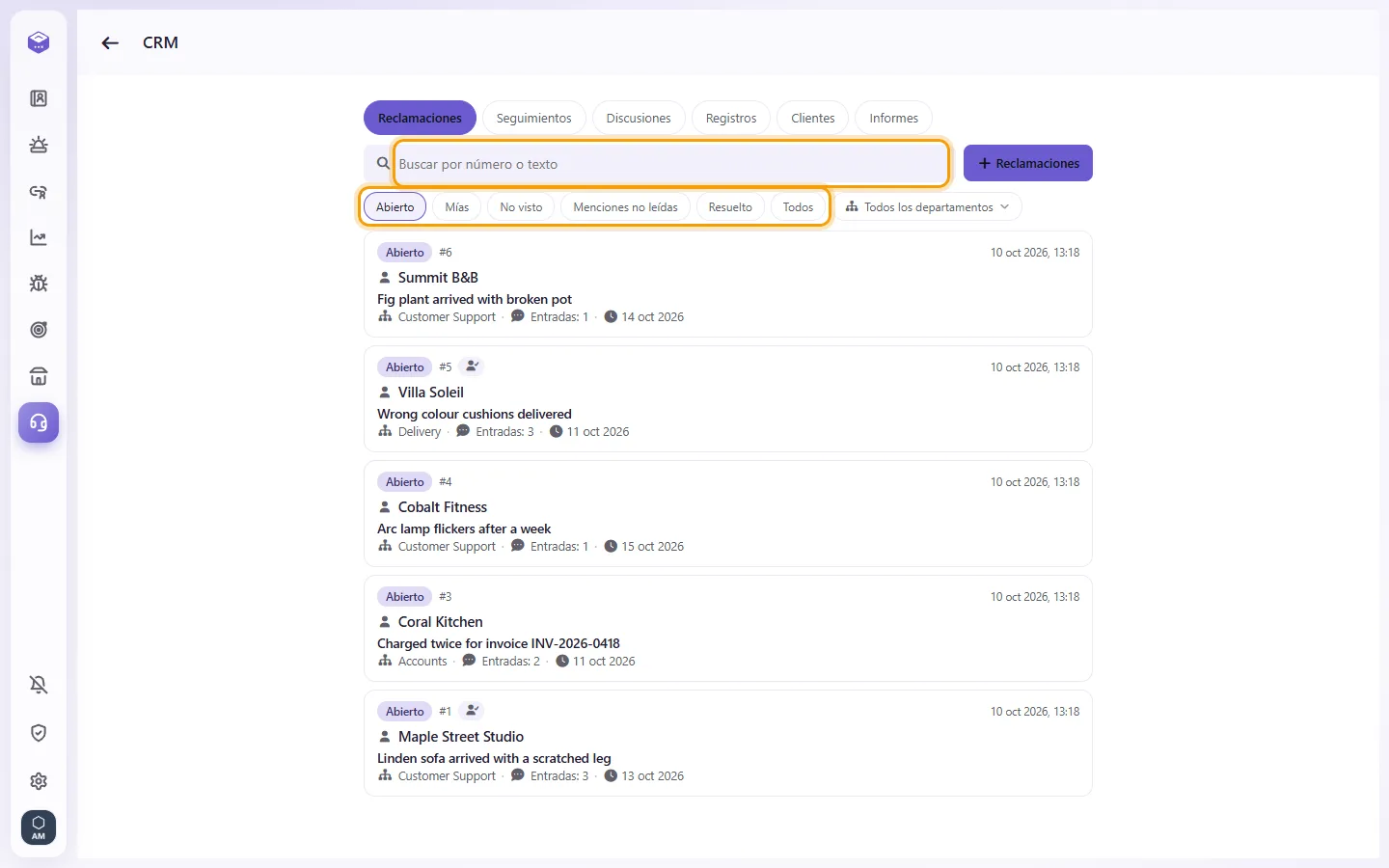The image size is (1389, 868).
Task: Select the Abierto status filter
Action: 395,207
